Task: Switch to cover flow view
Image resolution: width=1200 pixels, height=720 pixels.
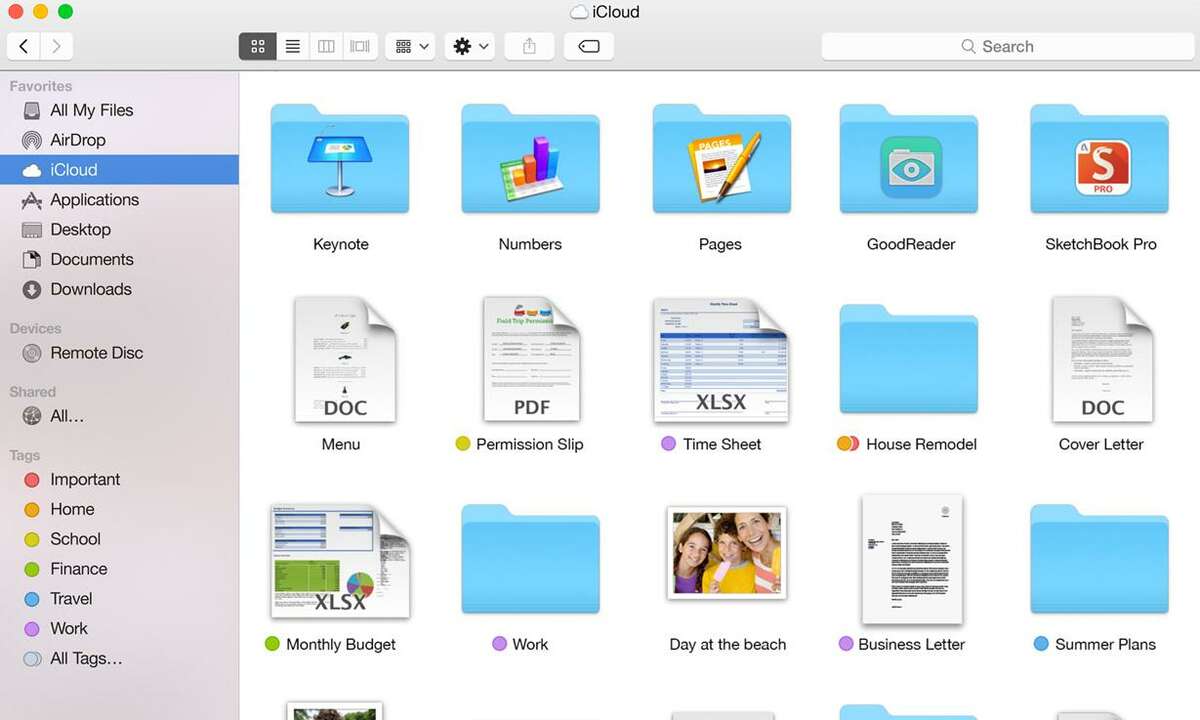Action: point(360,46)
